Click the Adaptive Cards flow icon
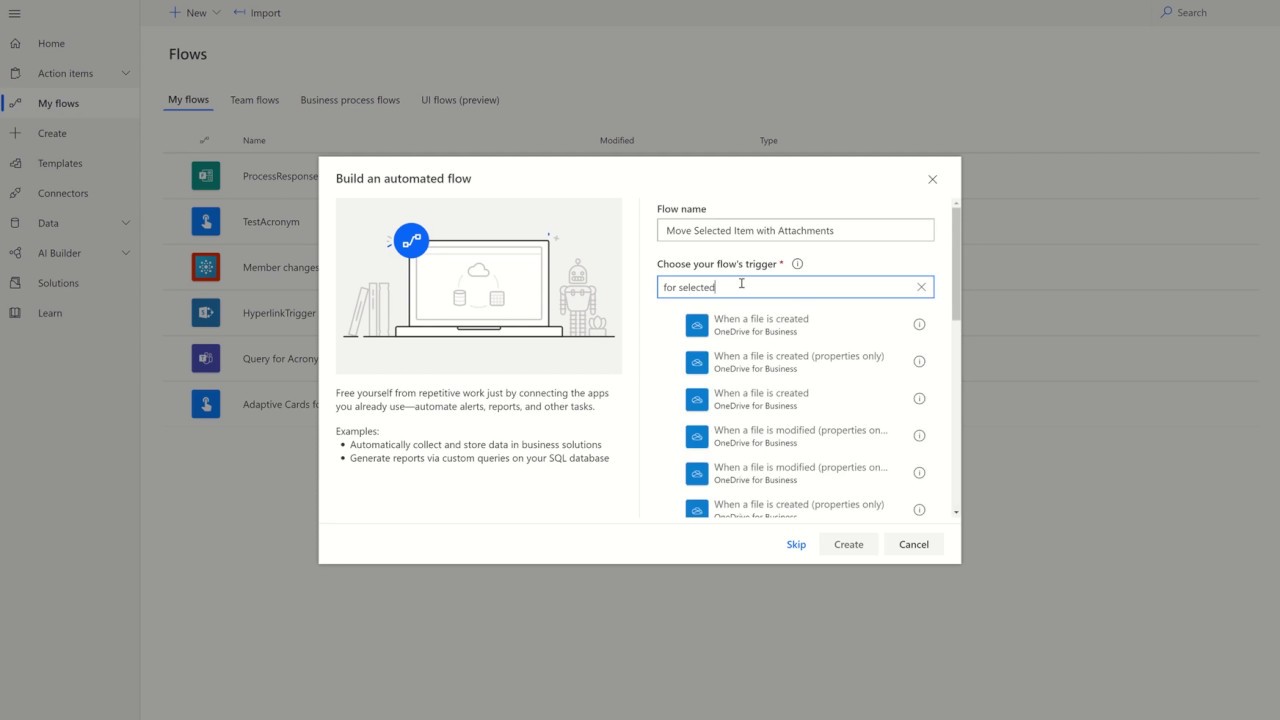Viewport: 1280px width, 720px height. pyautogui.click(x=206, y=404)
